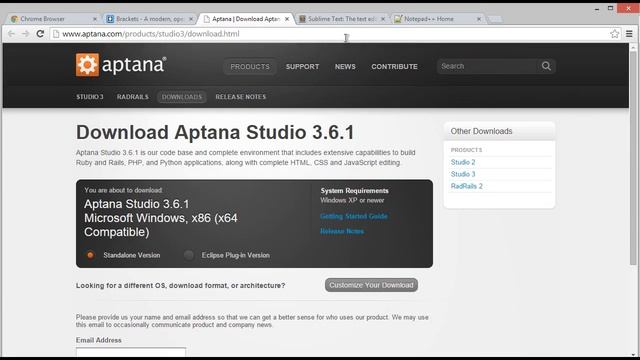Close the Chrome Browser tab
640x360 pixels.
coord(95,19)
